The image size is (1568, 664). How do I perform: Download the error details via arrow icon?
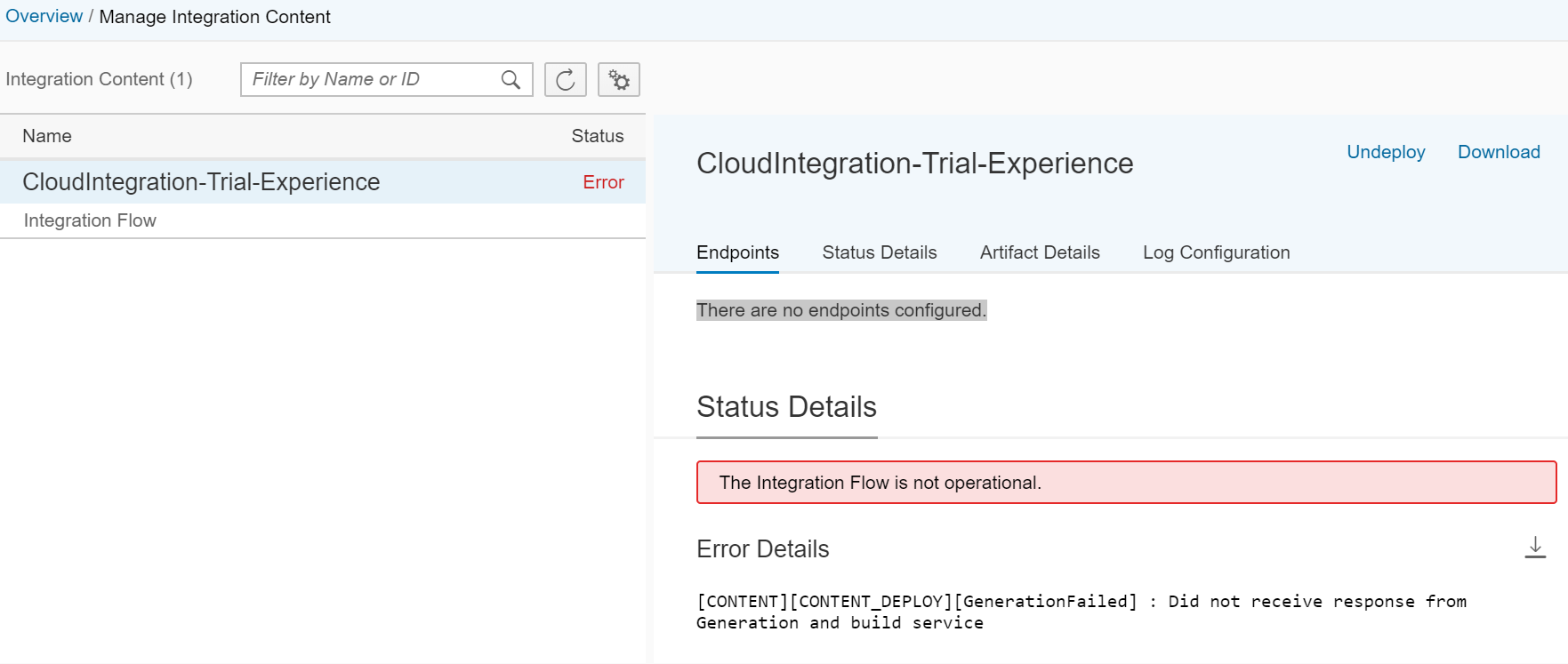coord(1535,548)
